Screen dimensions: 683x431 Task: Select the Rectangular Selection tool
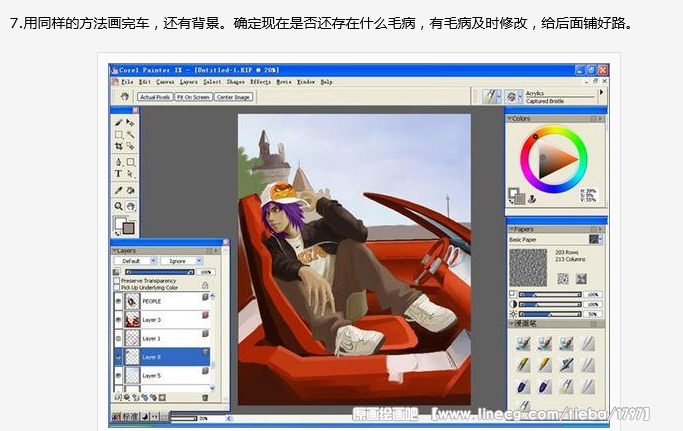[x=118, y=135]
